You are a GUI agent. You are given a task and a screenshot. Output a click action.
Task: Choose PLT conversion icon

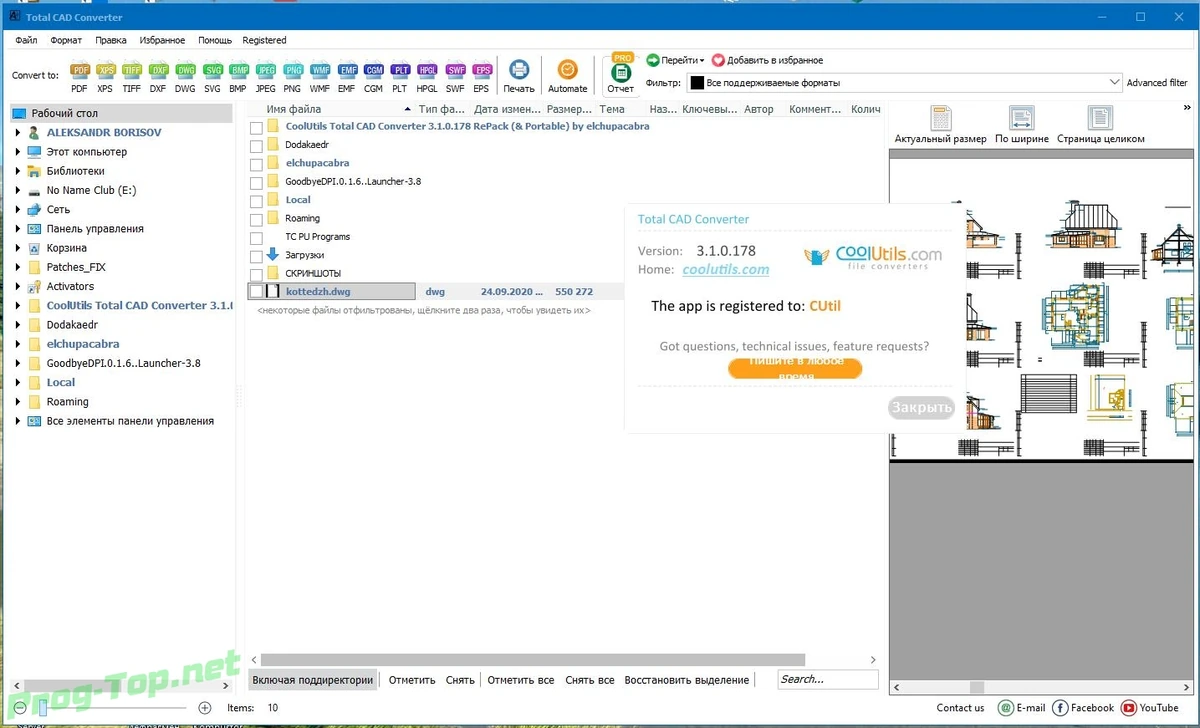pos(400,71)
